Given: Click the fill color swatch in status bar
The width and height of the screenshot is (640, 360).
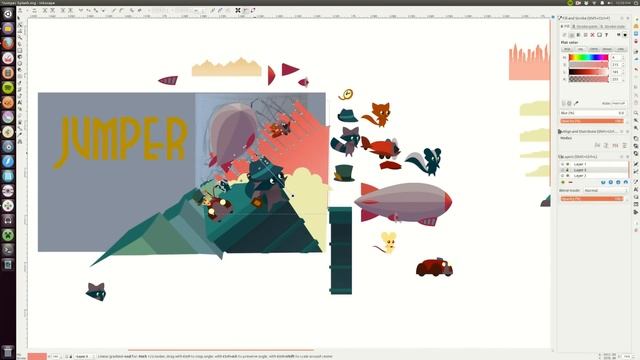Looking at the screenshot, I should [37, 356].
